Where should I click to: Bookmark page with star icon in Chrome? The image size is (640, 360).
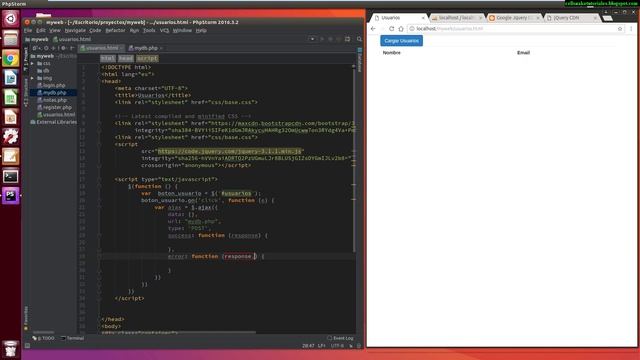[620, 29]
